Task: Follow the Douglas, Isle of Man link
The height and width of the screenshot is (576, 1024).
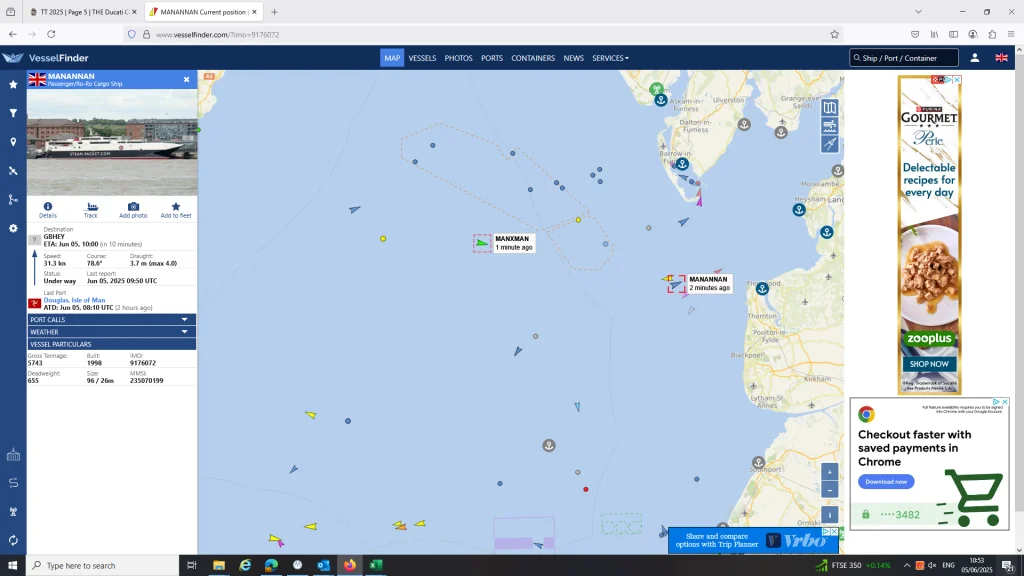Action: [x=74, y=300]
